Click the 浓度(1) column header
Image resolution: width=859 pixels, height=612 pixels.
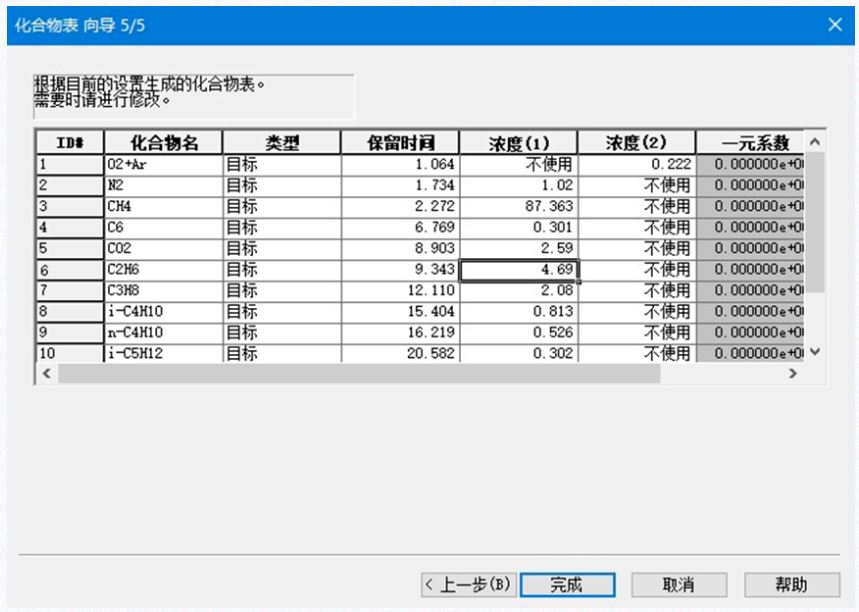518,143
